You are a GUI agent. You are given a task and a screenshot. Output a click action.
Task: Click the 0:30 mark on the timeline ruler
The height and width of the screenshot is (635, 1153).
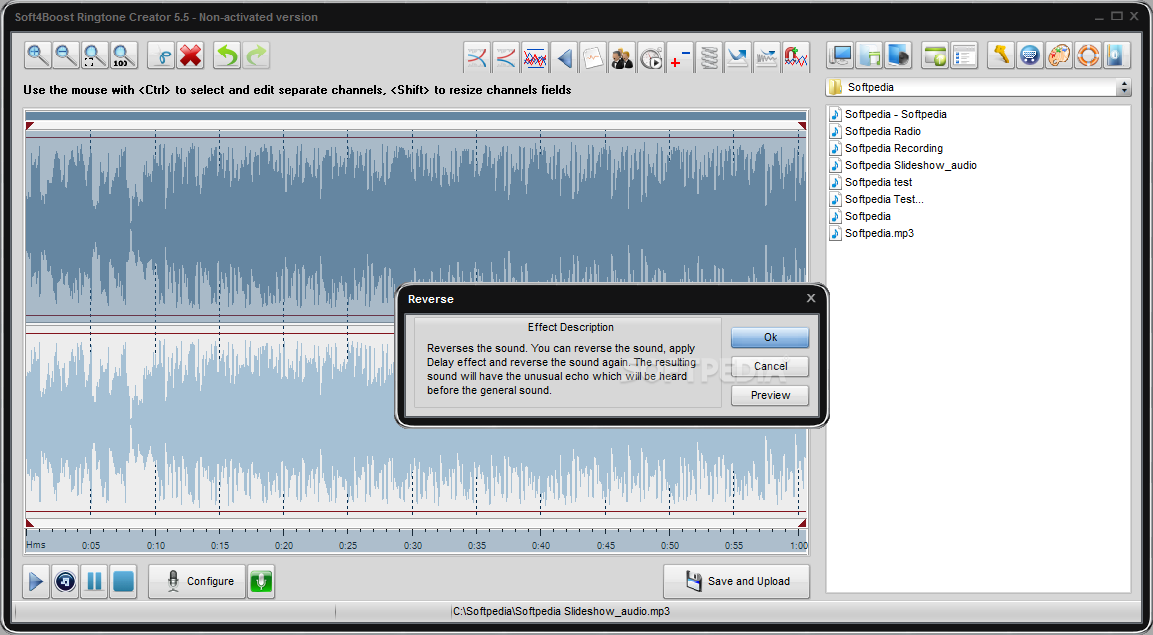point(413,545)
